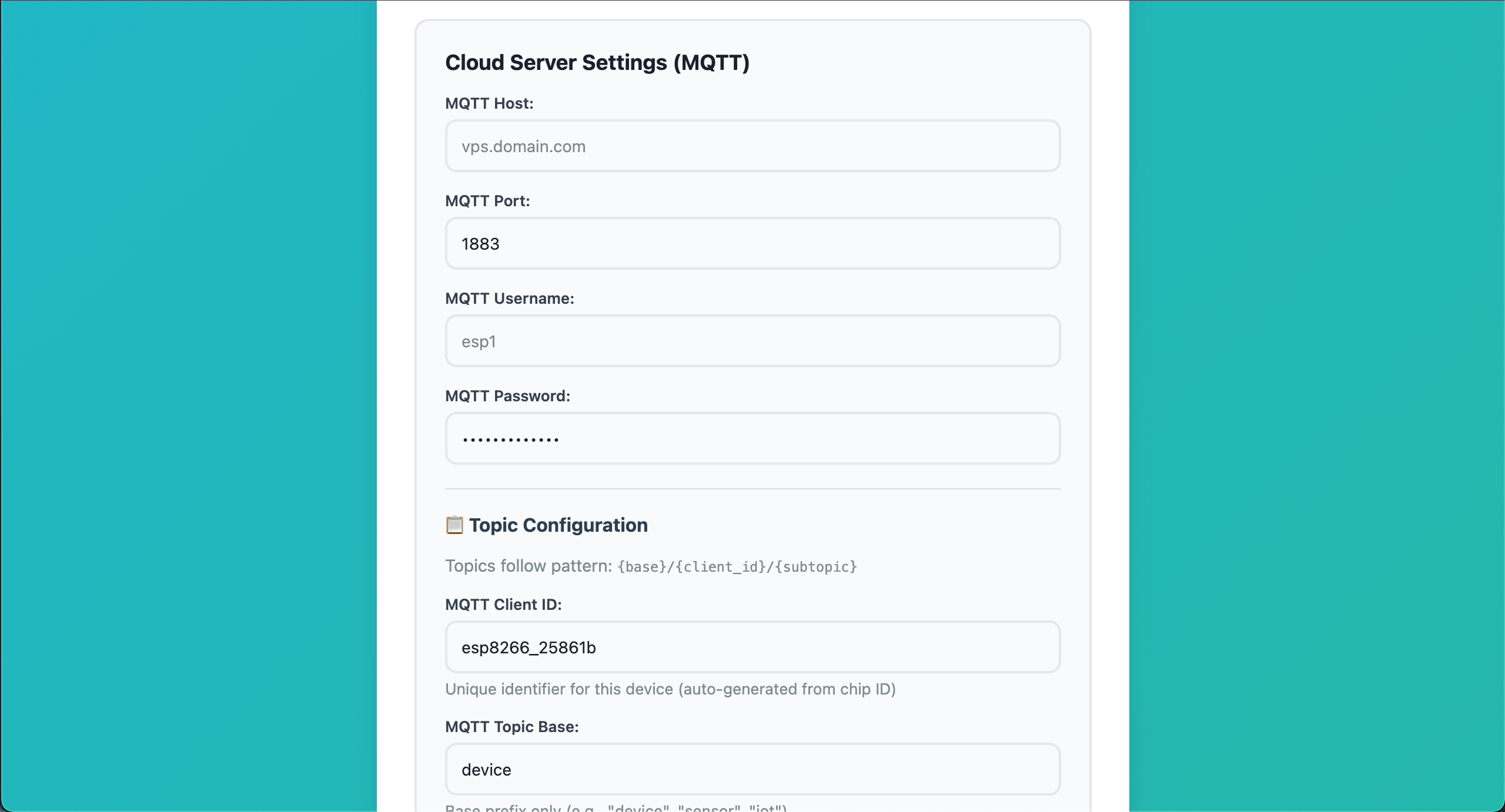This screenshot has width=1505, height=812.
Task: Click the MQTT Username label
Action: pos(510,298)
